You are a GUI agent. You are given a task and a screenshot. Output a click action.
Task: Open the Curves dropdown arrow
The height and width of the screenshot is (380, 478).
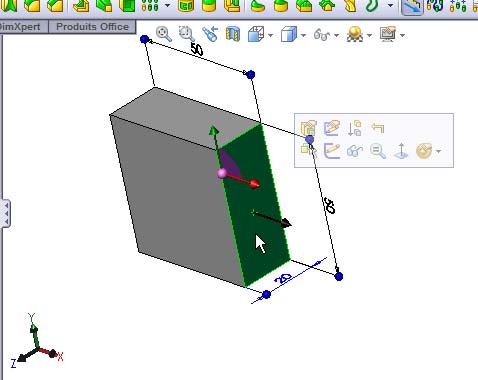390,5
